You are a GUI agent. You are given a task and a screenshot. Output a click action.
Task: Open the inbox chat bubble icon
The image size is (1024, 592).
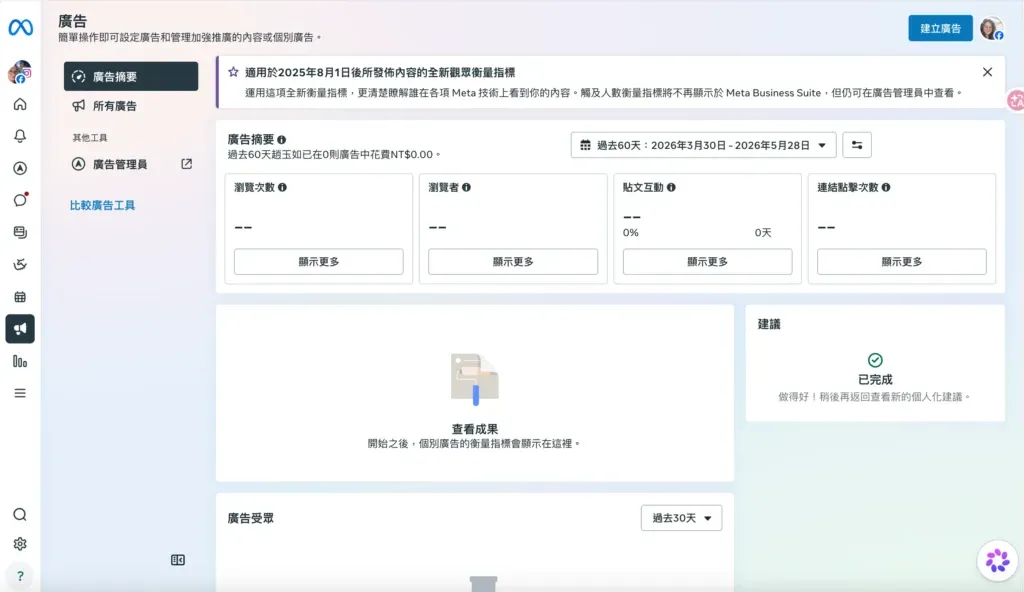[x=20, y=200]
